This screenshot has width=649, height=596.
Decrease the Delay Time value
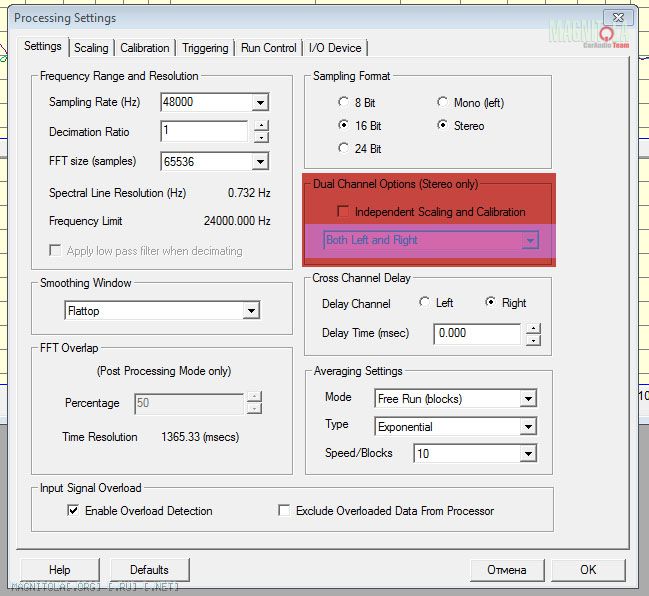[x=534, y=340]
